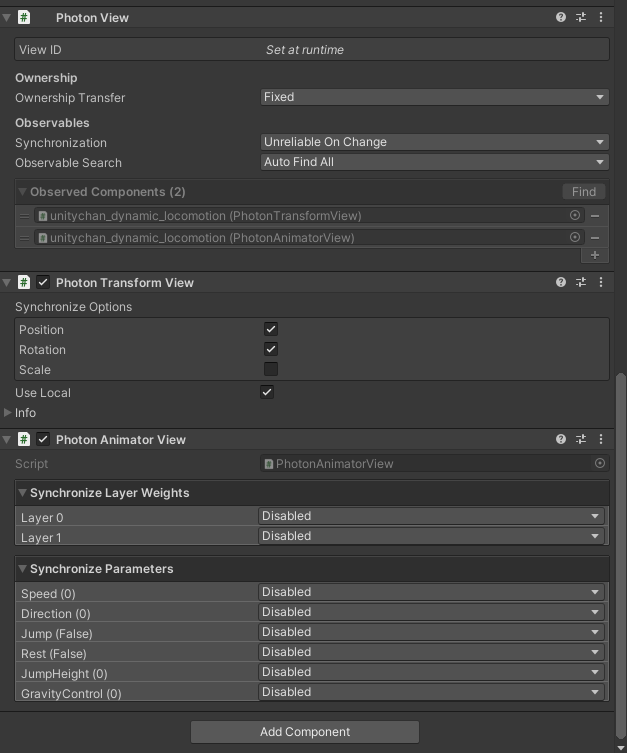Select unitychan_dynamic_locomotion (PhotonAnimatorView) field

[309, 238]
